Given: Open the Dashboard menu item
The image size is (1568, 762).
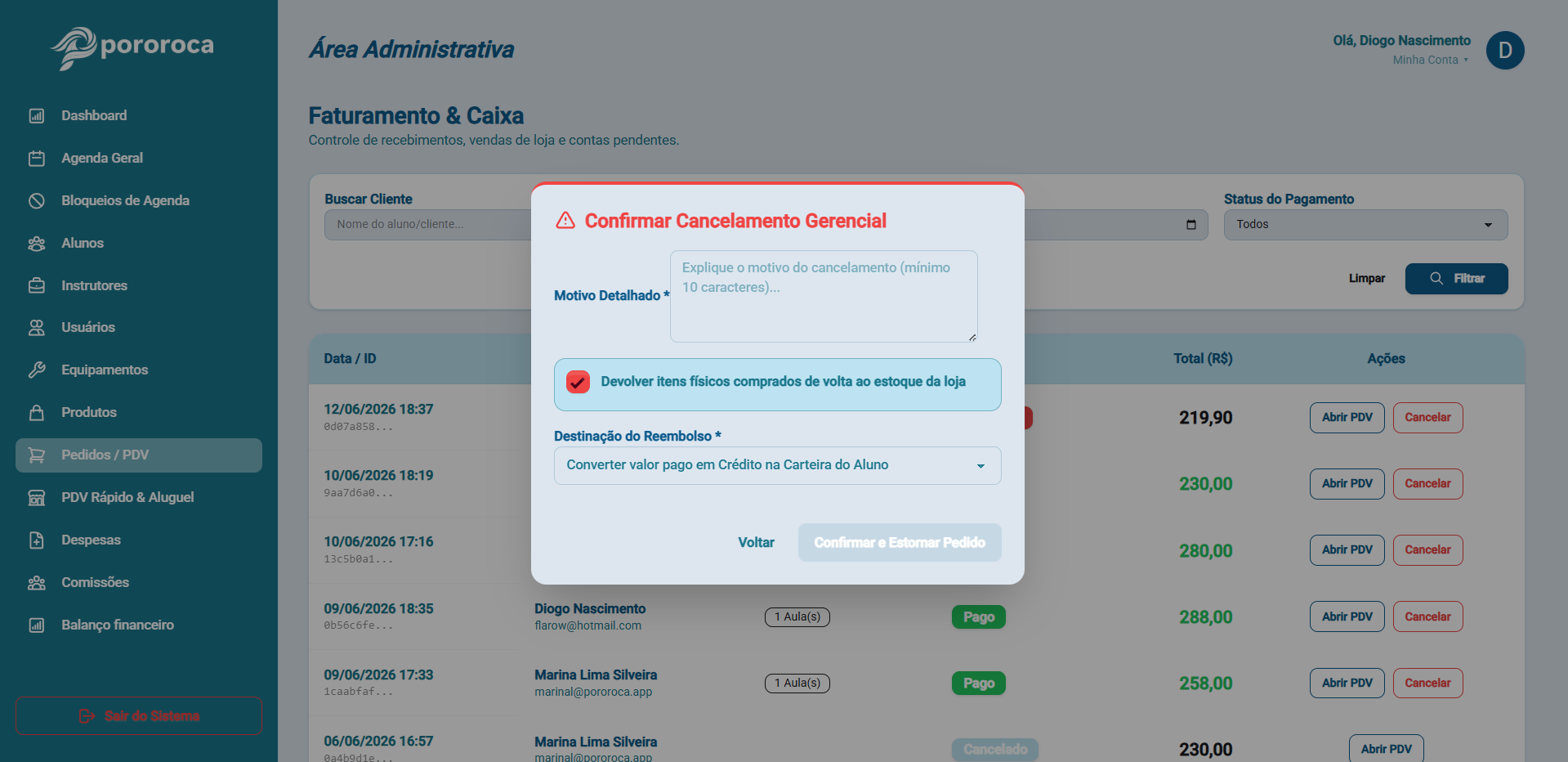Looking at the screenshot, I should pyautogui.click(x=139, y=116).
